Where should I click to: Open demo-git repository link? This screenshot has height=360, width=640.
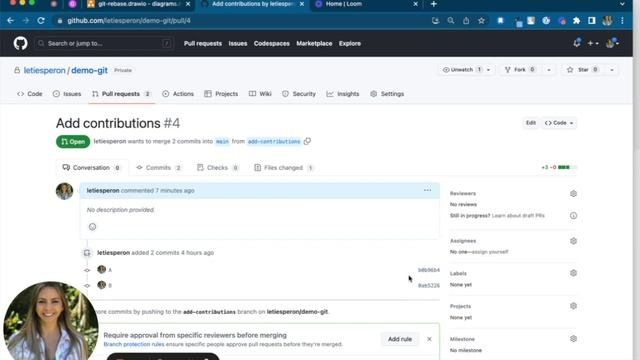[89, 70]
